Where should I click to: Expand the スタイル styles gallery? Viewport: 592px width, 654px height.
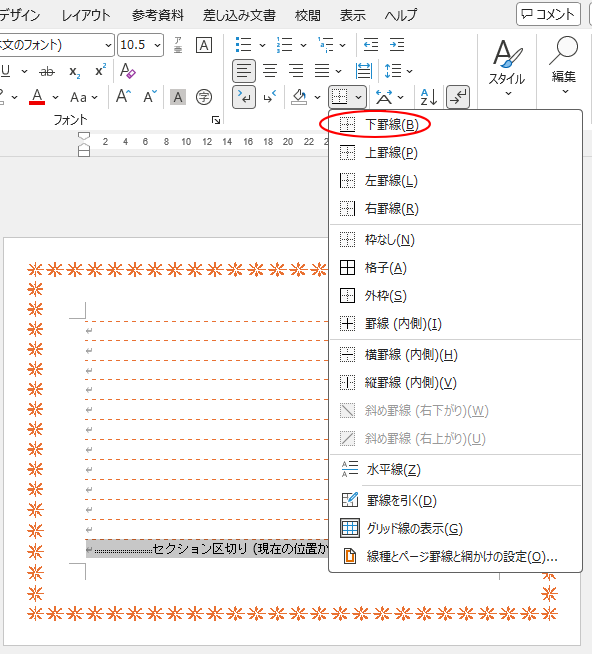pyautogui.click(x=507, y=67)
